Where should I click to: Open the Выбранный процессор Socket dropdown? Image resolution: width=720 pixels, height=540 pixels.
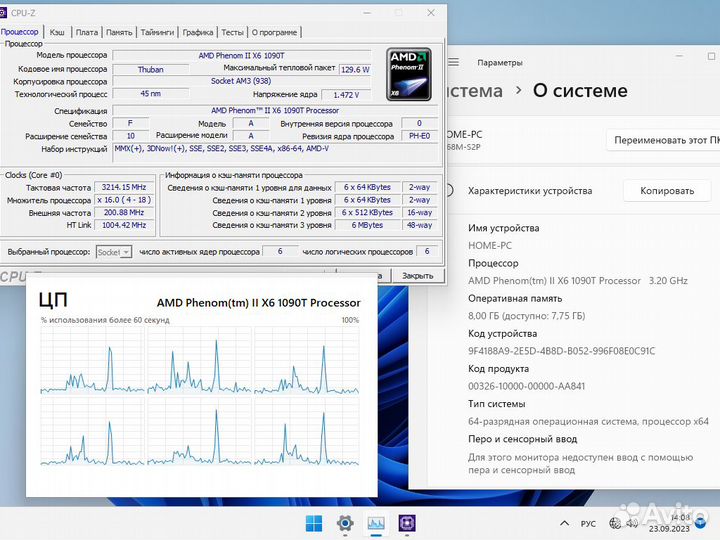click(114, 252)
